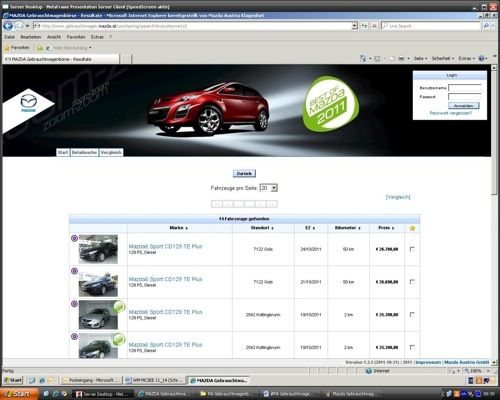Open the Extras command bar dropdown

pyautogui.click(x=467, y=58)
